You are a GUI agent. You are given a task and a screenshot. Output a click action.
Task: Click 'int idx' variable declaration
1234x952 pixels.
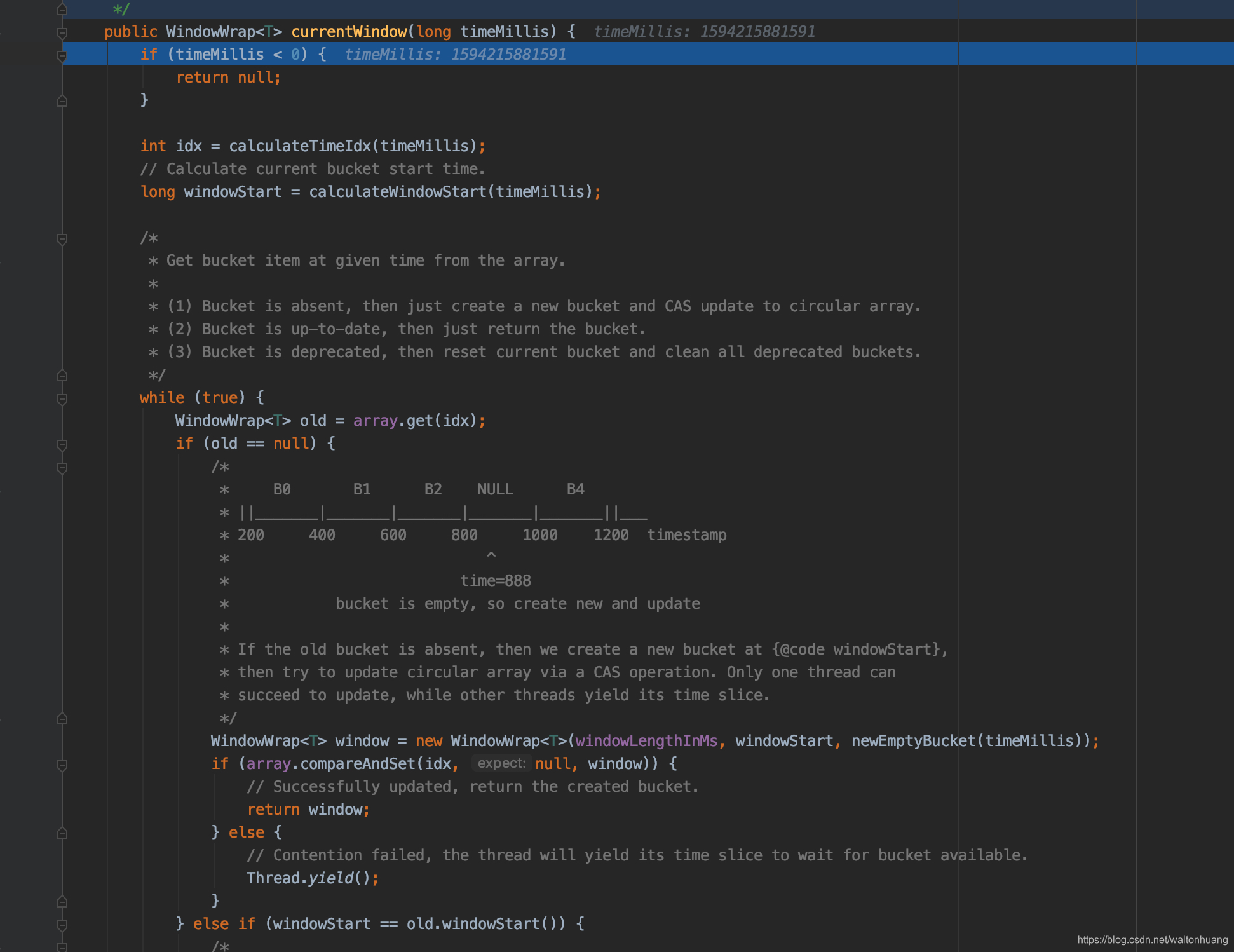171,146
